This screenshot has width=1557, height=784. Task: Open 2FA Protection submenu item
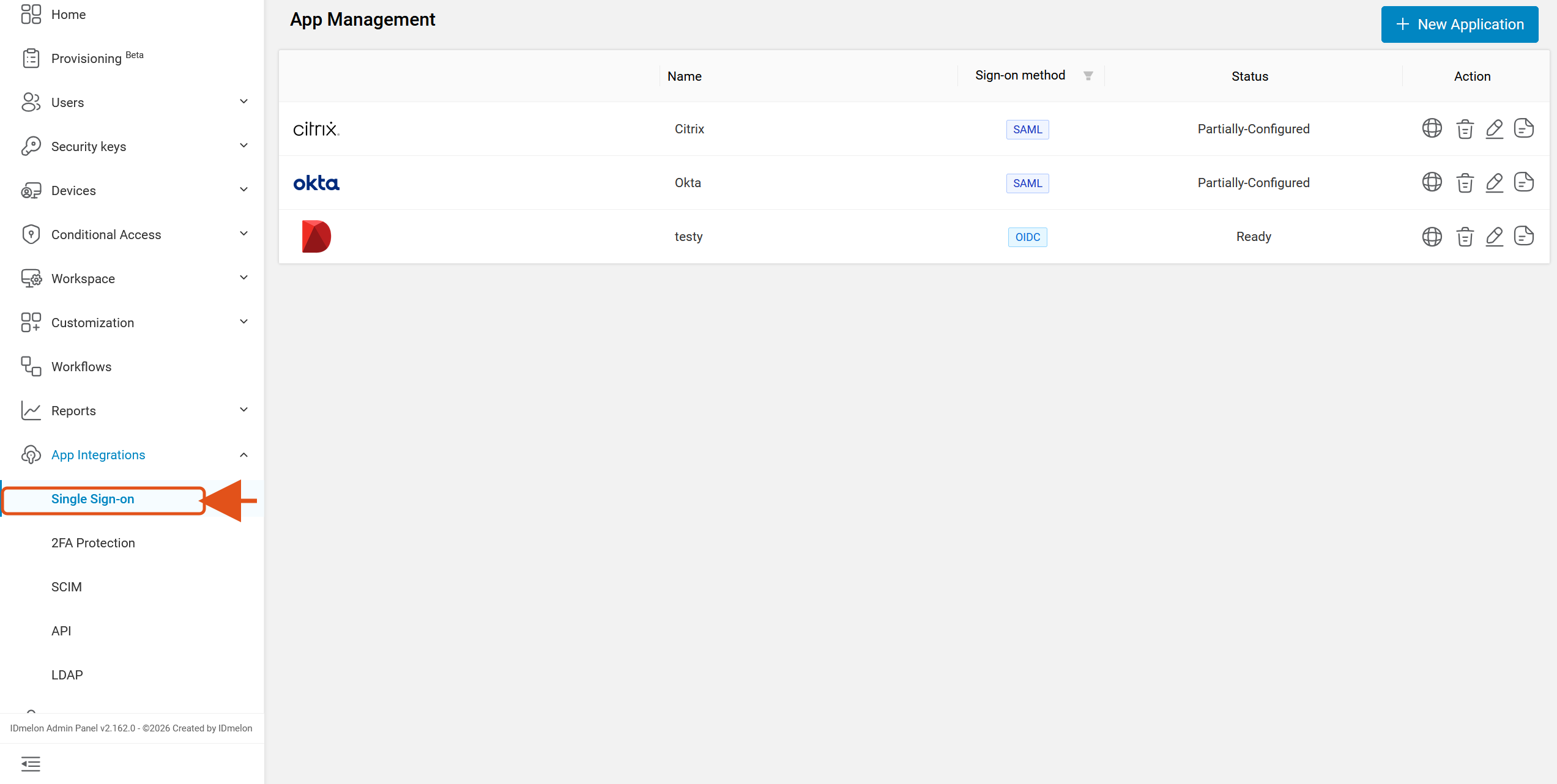click(x=132, y=543)
